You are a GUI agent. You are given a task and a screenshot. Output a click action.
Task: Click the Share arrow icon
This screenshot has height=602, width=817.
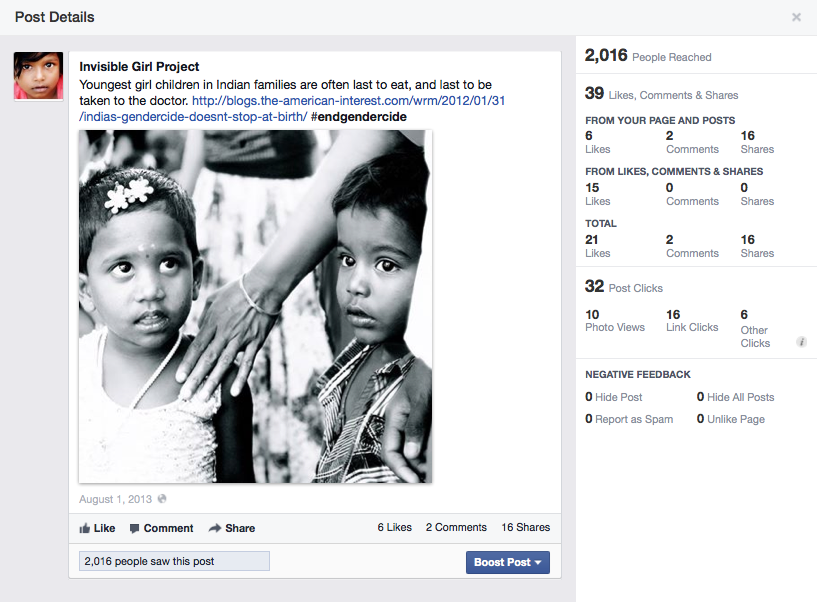tap(215, 528)
